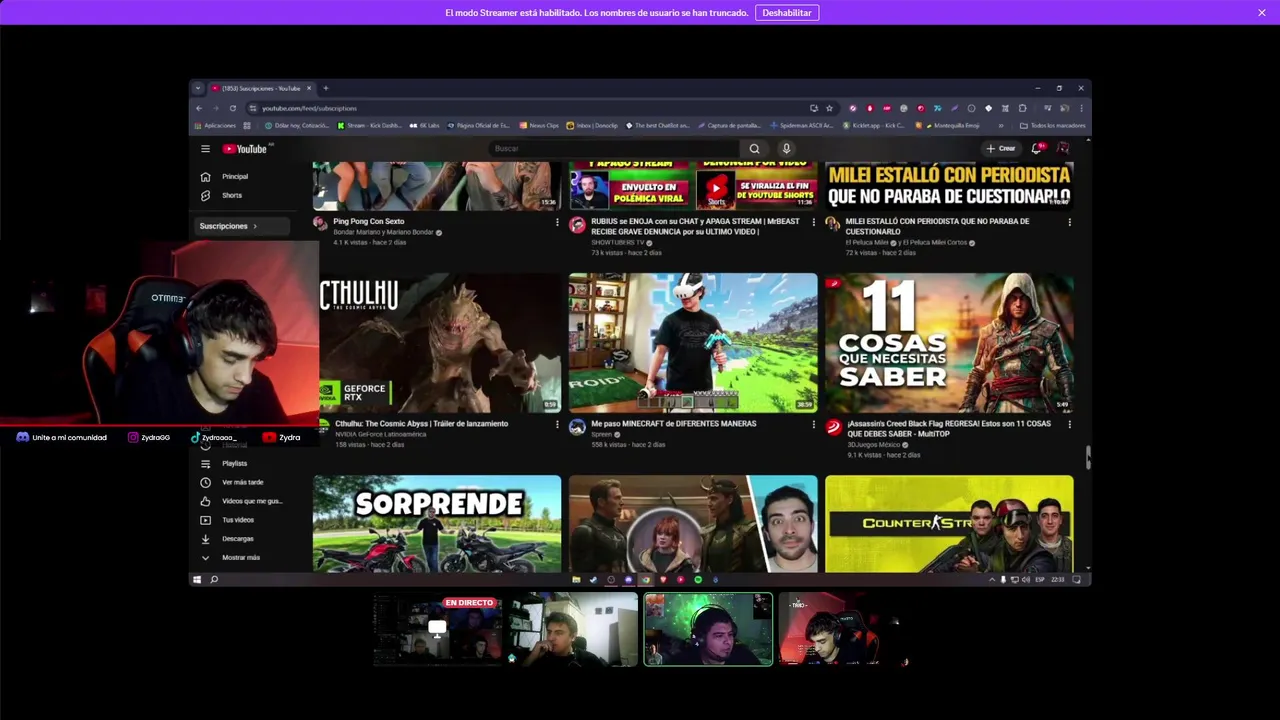Open Chrome three-dot menu
Viewport: 1280px width, 720px height.
tap(1080, 108)
